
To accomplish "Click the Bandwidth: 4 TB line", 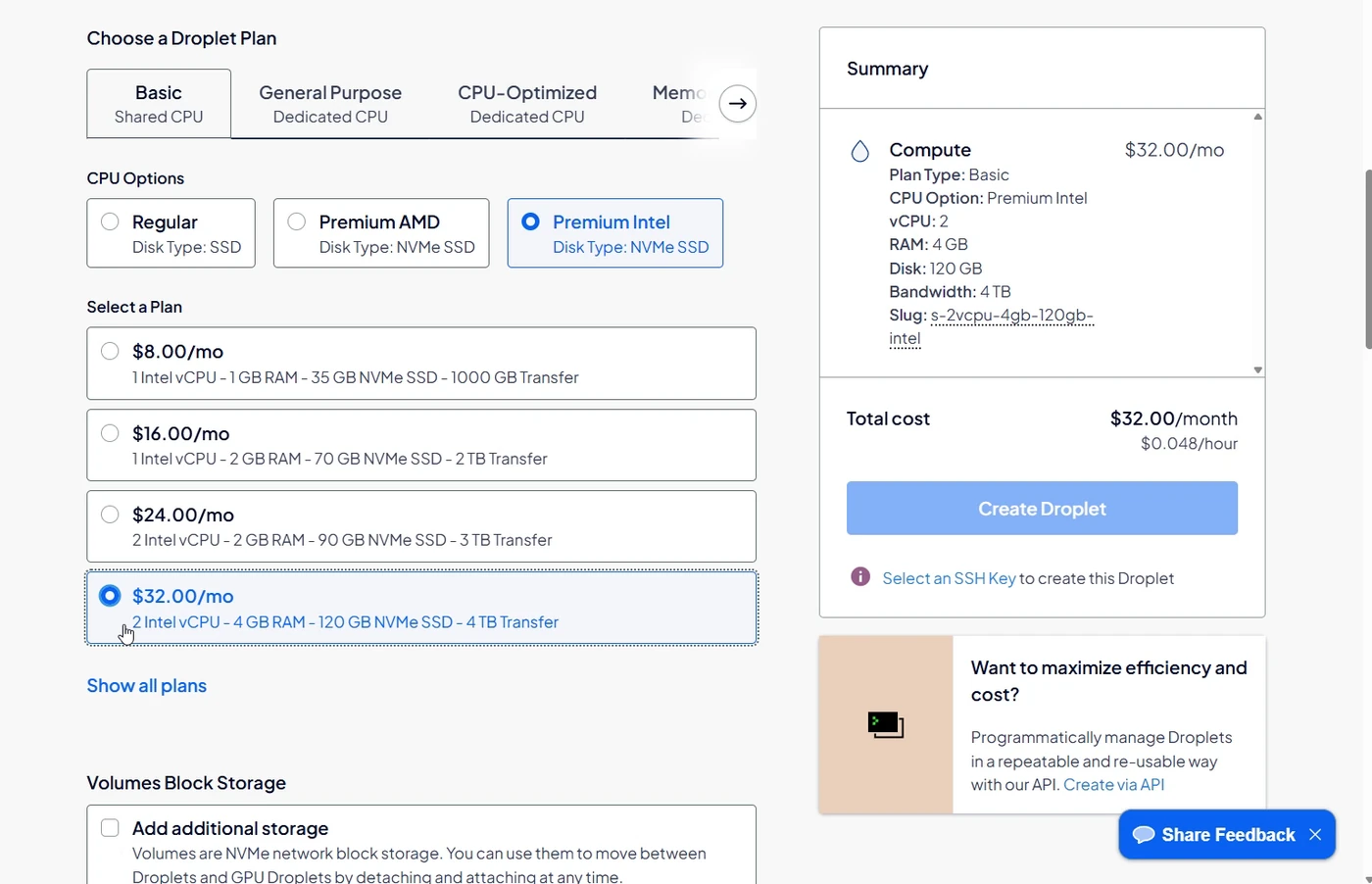I will [x=950, y=292].
